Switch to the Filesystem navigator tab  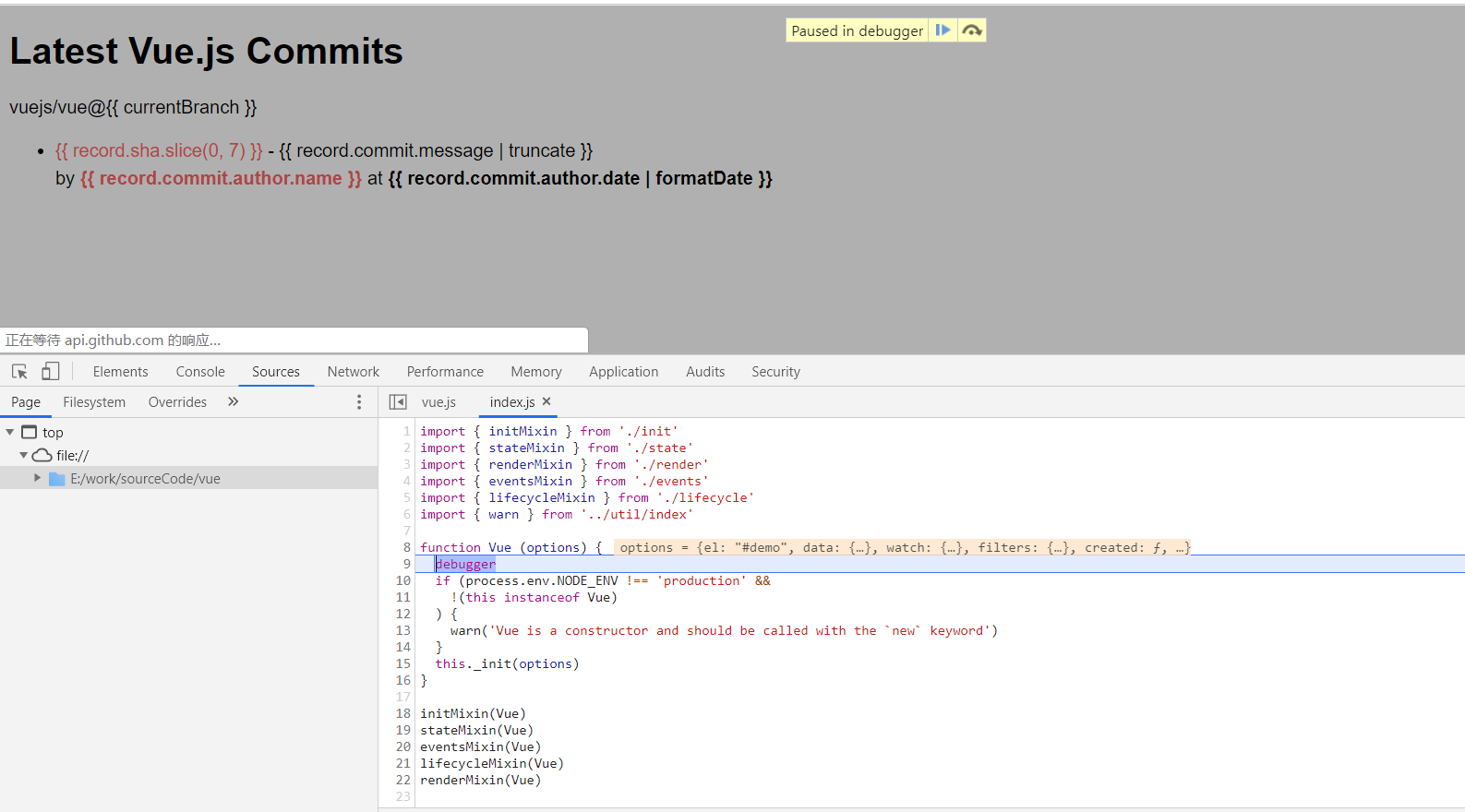click(x=94, y=401)
